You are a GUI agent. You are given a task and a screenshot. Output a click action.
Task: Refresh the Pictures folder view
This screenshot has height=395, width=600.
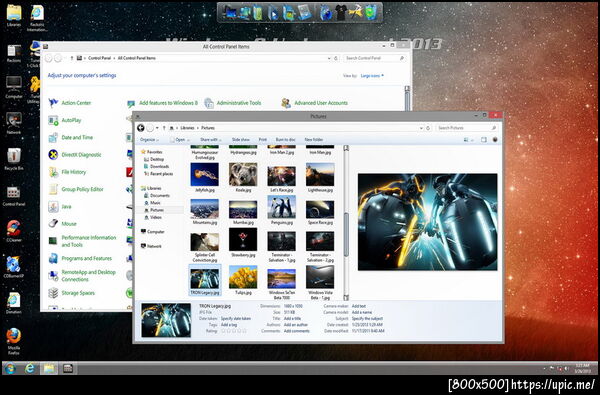pyautogui.click(x=428, y=128)
